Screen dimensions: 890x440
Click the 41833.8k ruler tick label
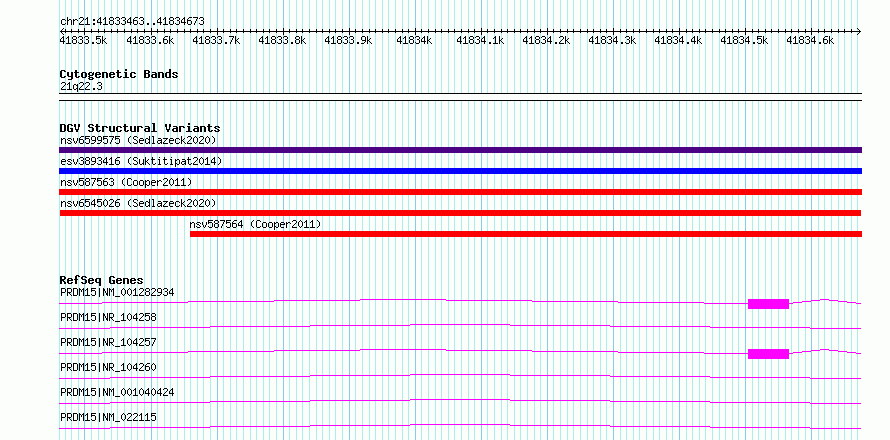282,40
